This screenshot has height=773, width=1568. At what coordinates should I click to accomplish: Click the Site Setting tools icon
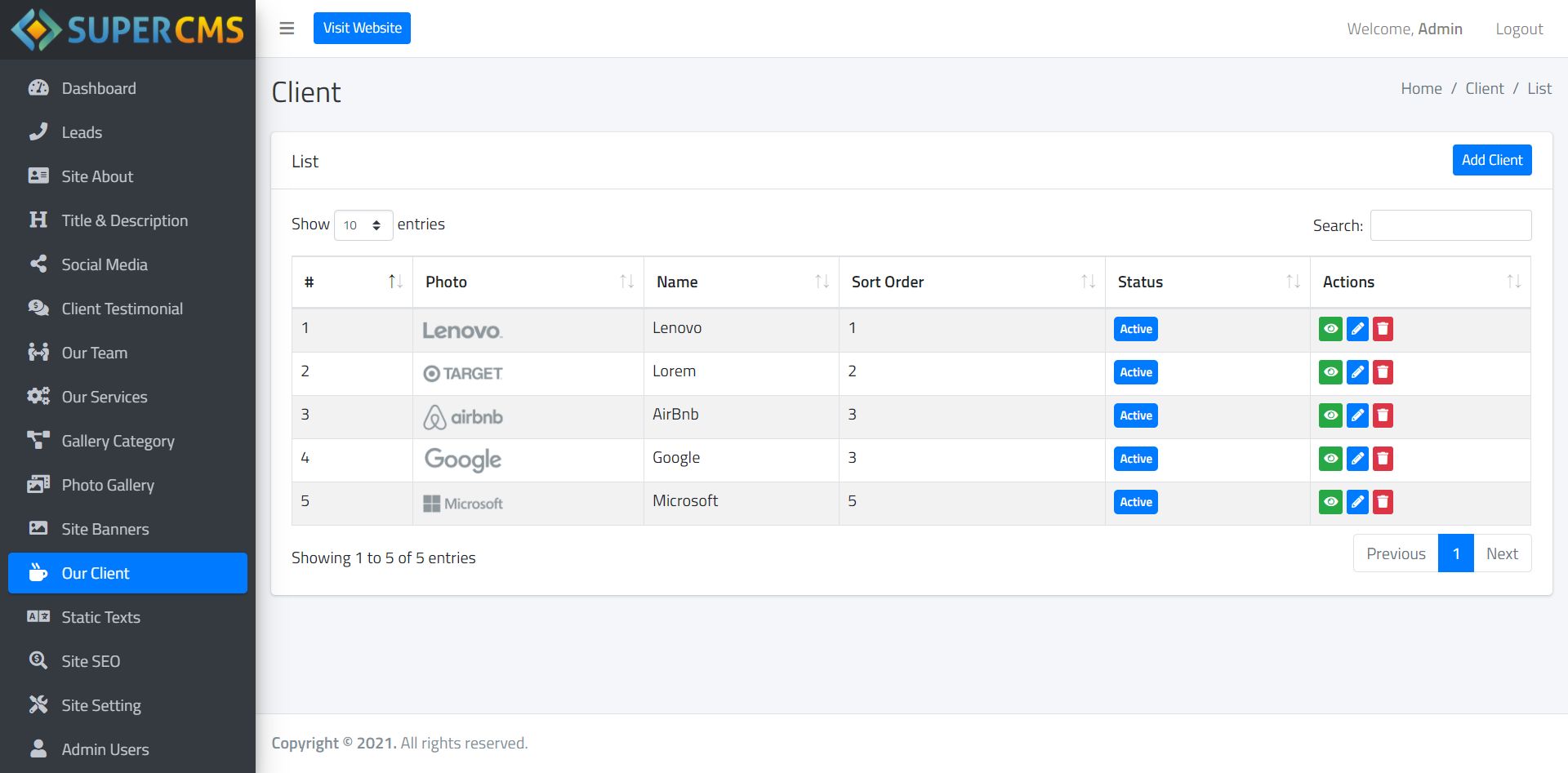pos(38,705)
